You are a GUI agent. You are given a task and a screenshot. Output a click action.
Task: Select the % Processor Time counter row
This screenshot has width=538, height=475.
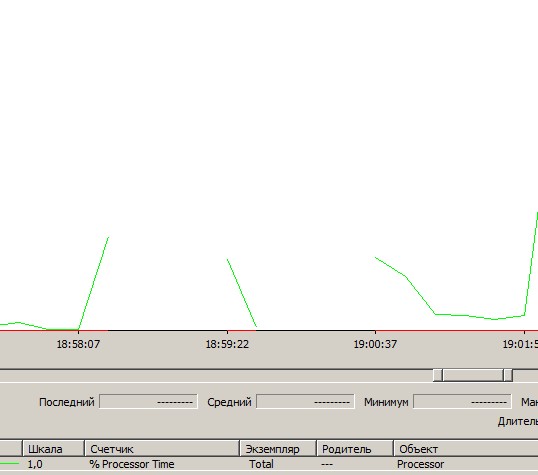[x=269, y=464]
